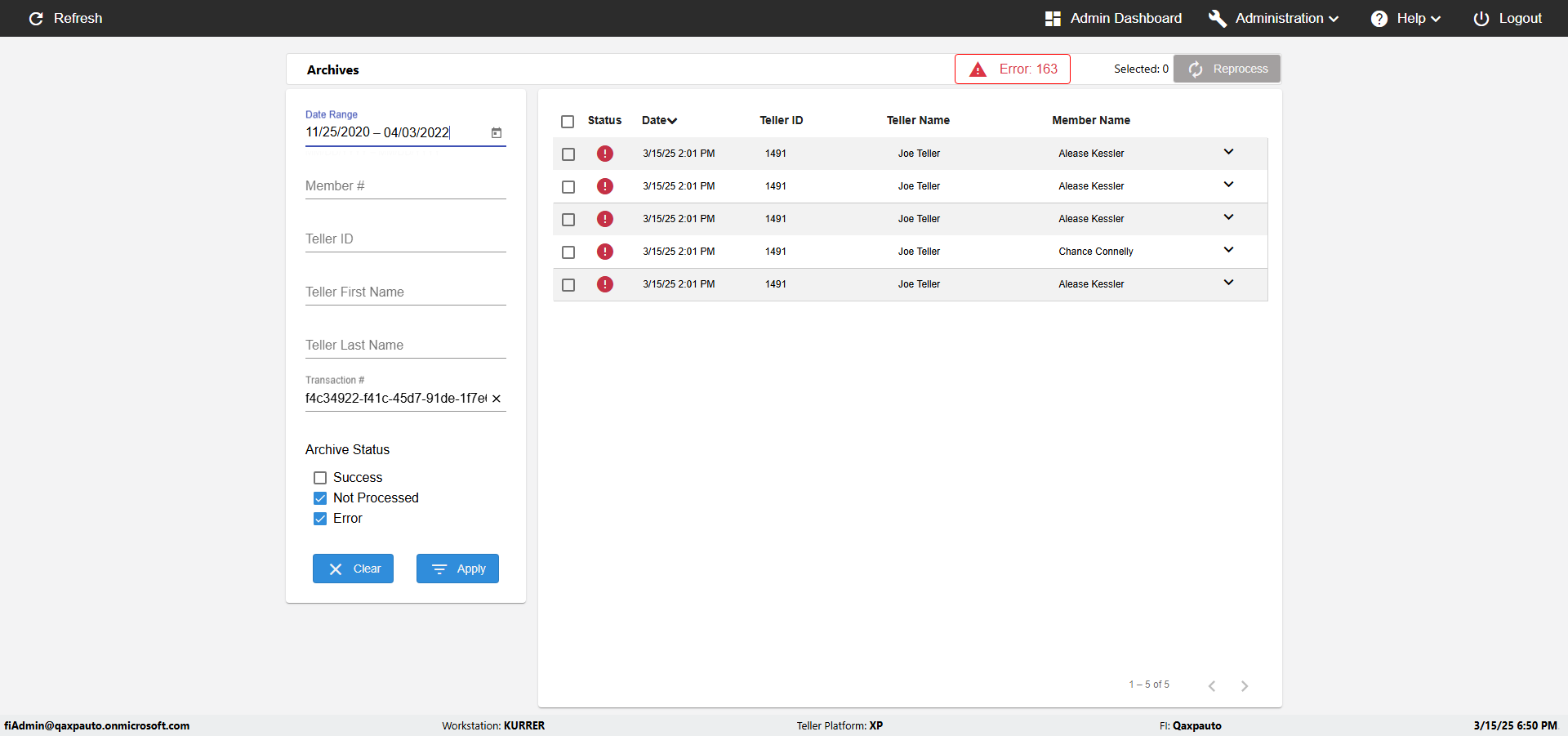Uncheck the Not Processed status filter
Viewport: 1568px width, 736px height.
[320, 498]
